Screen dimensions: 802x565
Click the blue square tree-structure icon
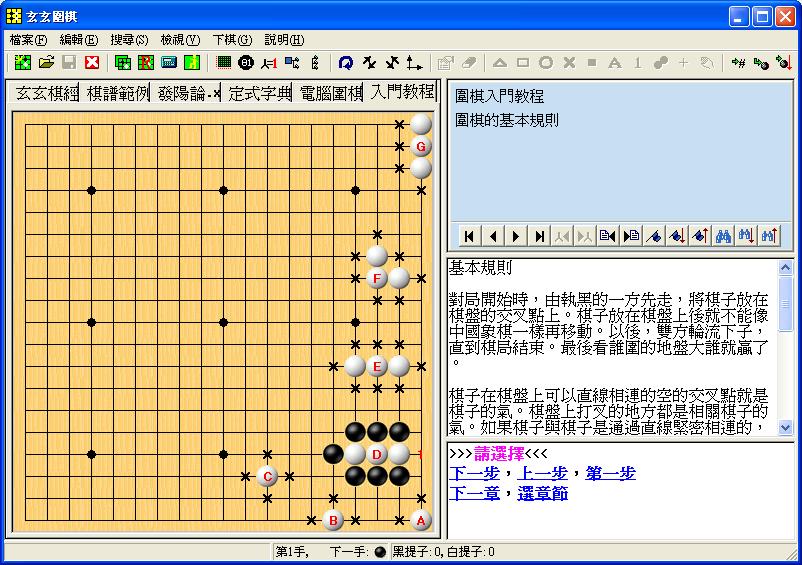(292, 62)
